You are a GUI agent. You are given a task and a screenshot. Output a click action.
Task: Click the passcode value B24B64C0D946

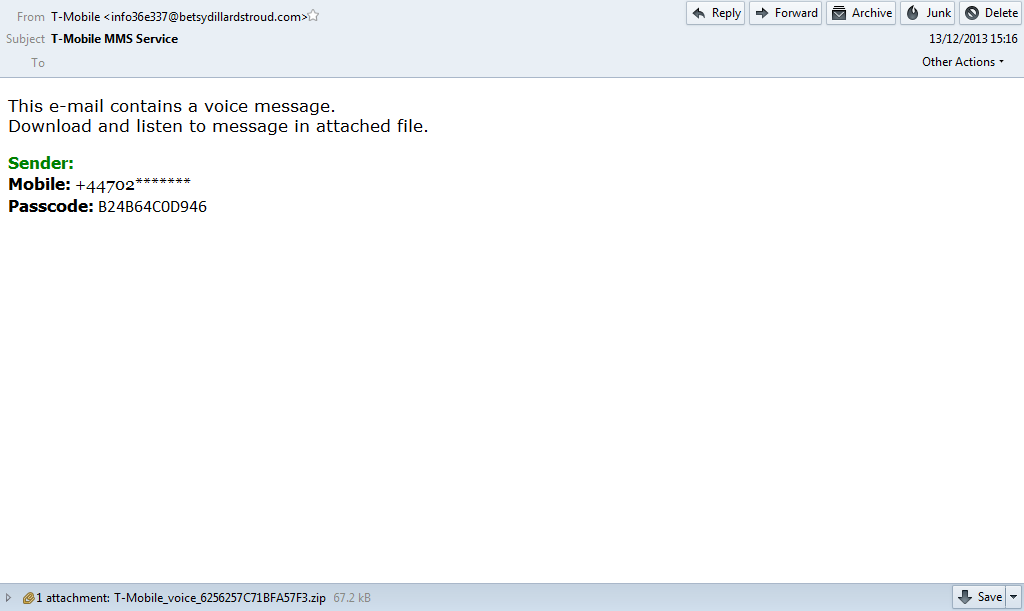[152, 207]
